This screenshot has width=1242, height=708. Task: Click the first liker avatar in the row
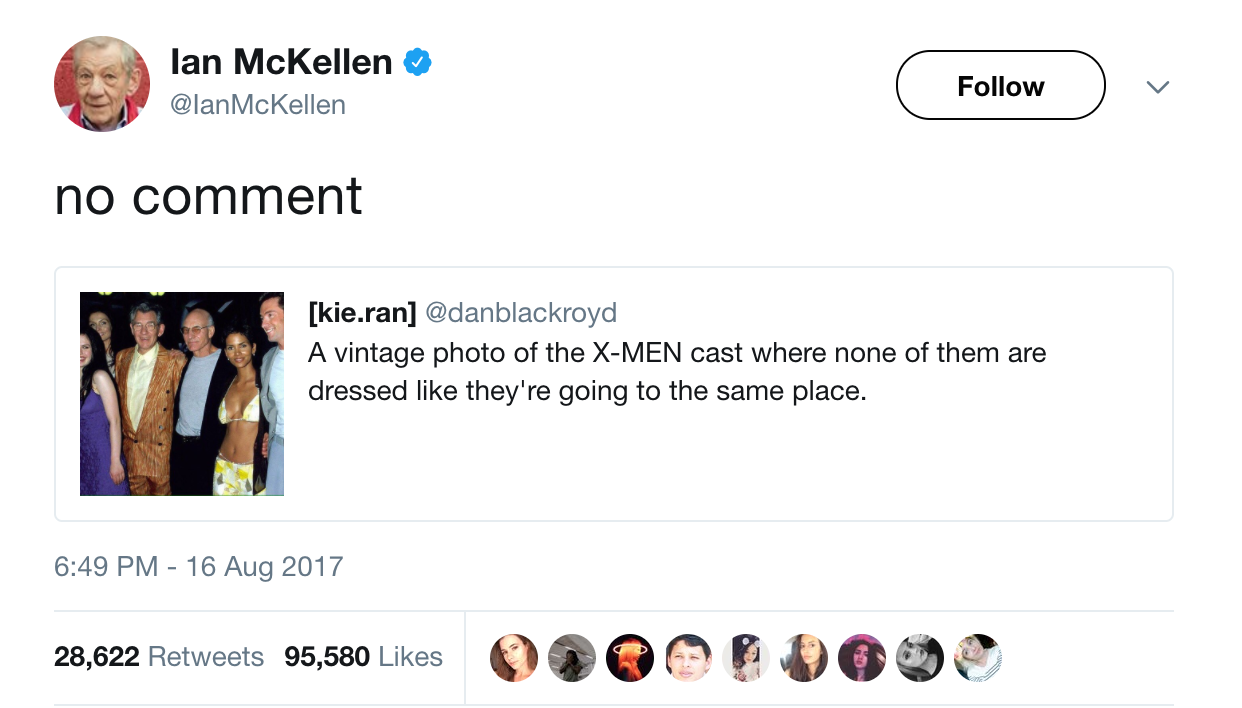point(513,658)
